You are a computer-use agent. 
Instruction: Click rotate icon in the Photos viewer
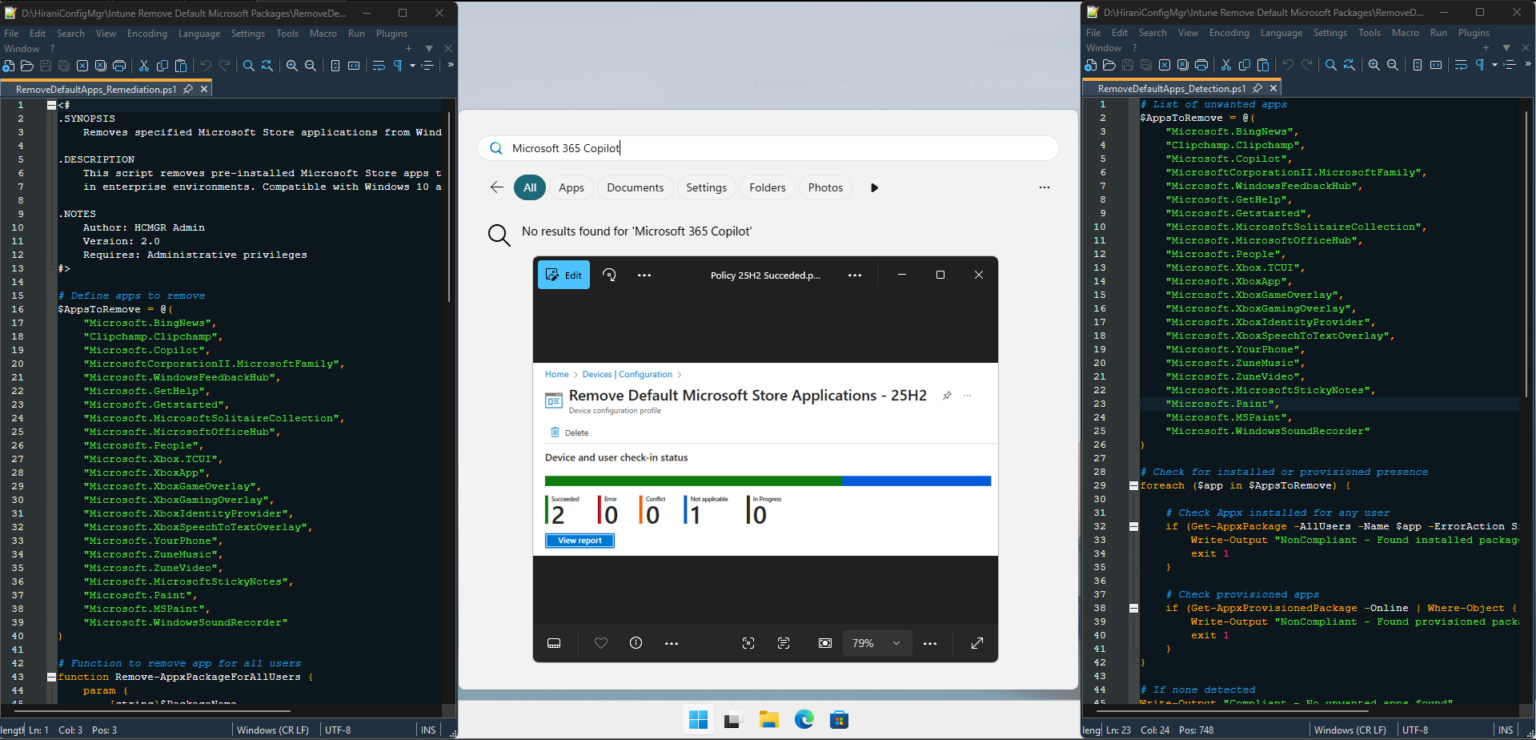pos(609,275)
